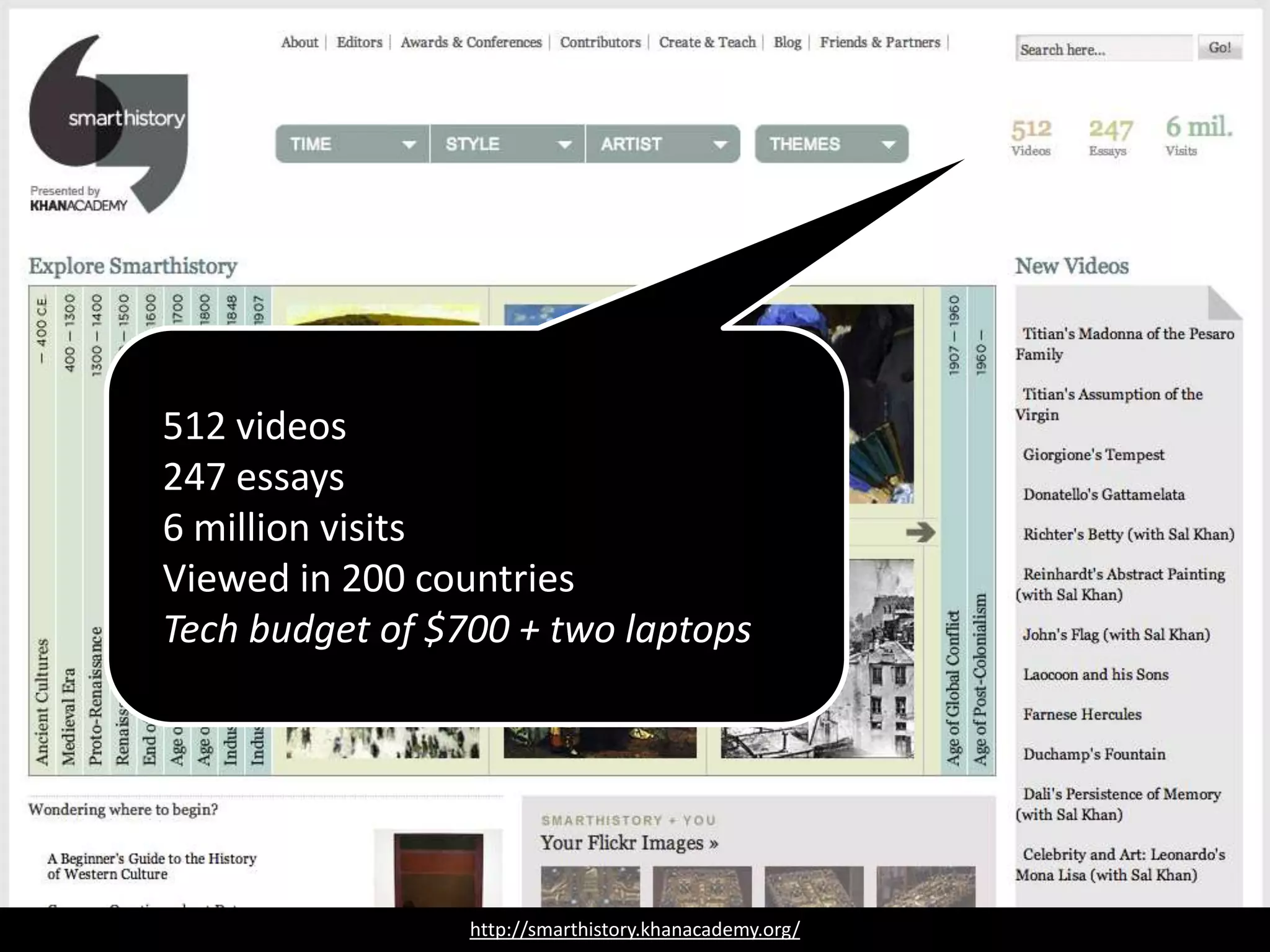Click the right arrow in explorer

pos(921,532)
